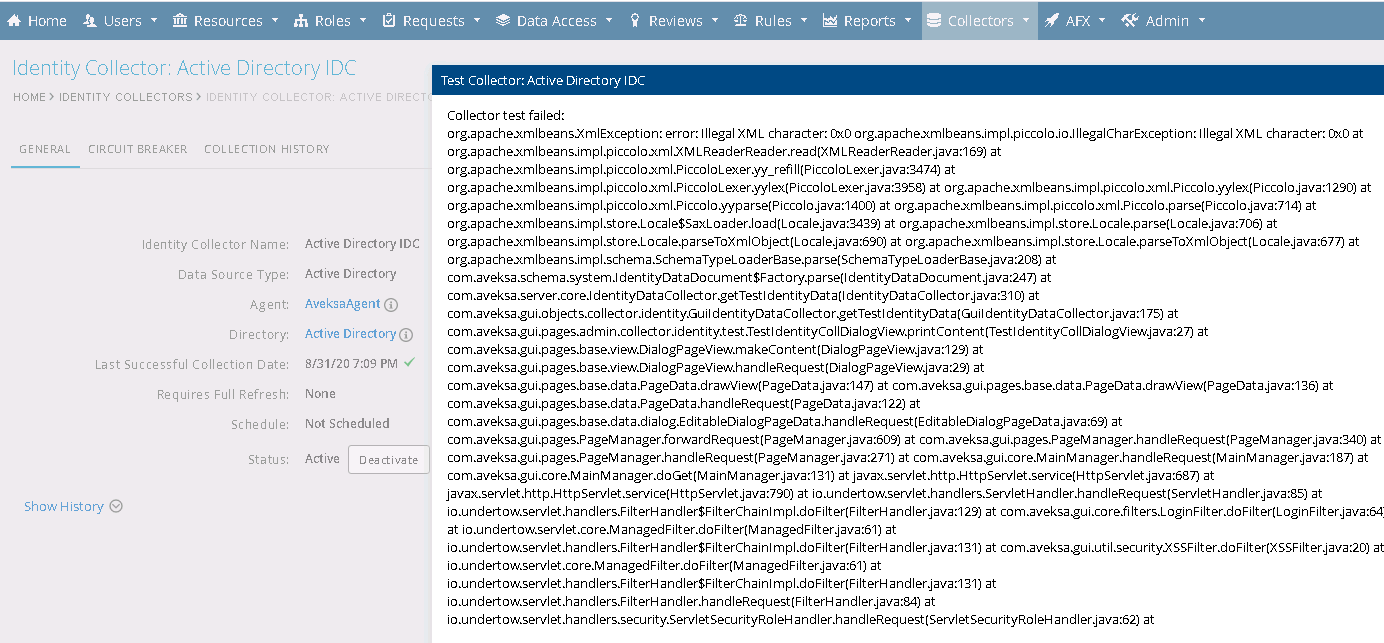Open the Collection History tab
1384x643 pixels.
266,149
